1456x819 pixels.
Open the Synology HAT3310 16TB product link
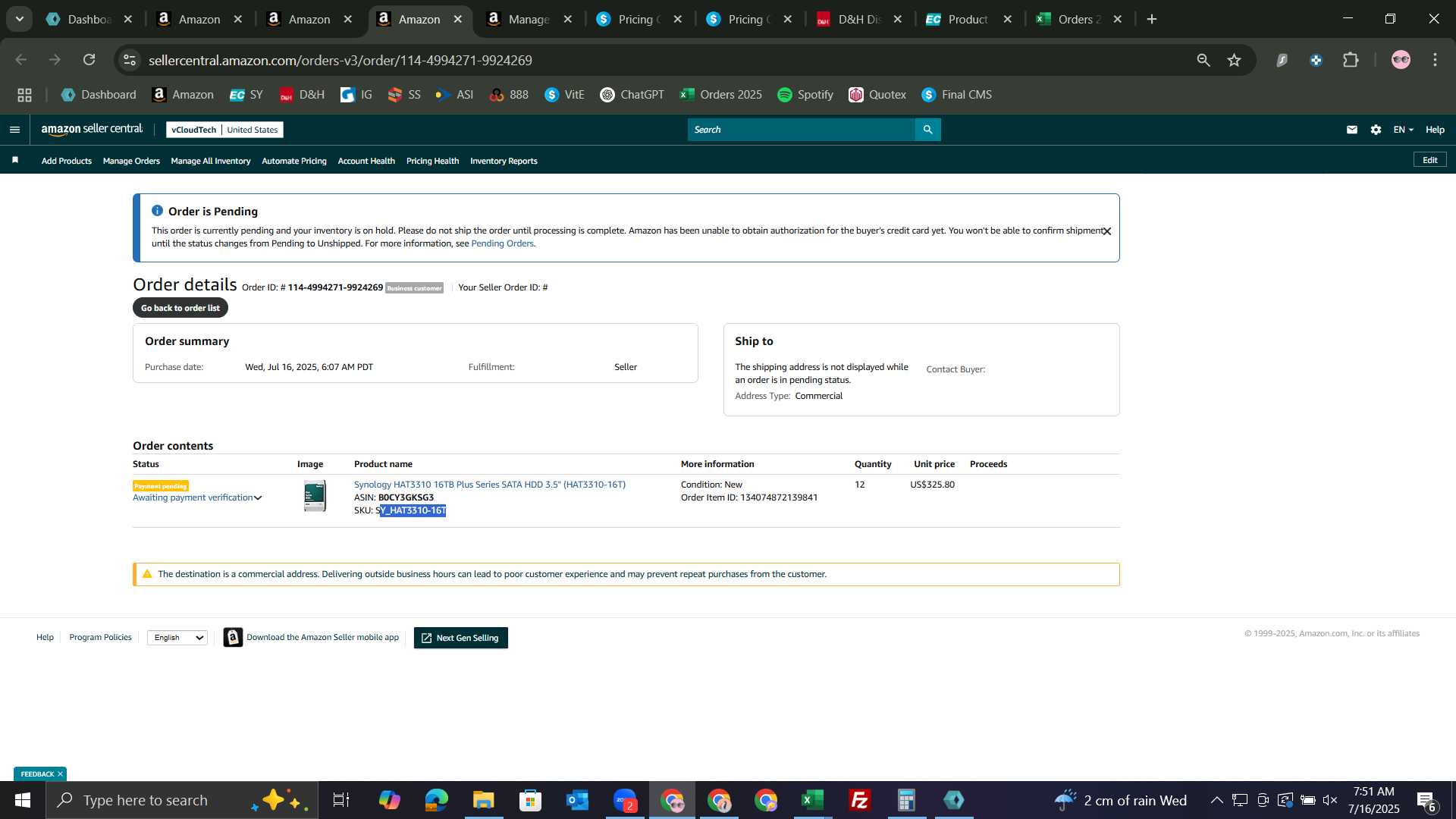(490, 485)
